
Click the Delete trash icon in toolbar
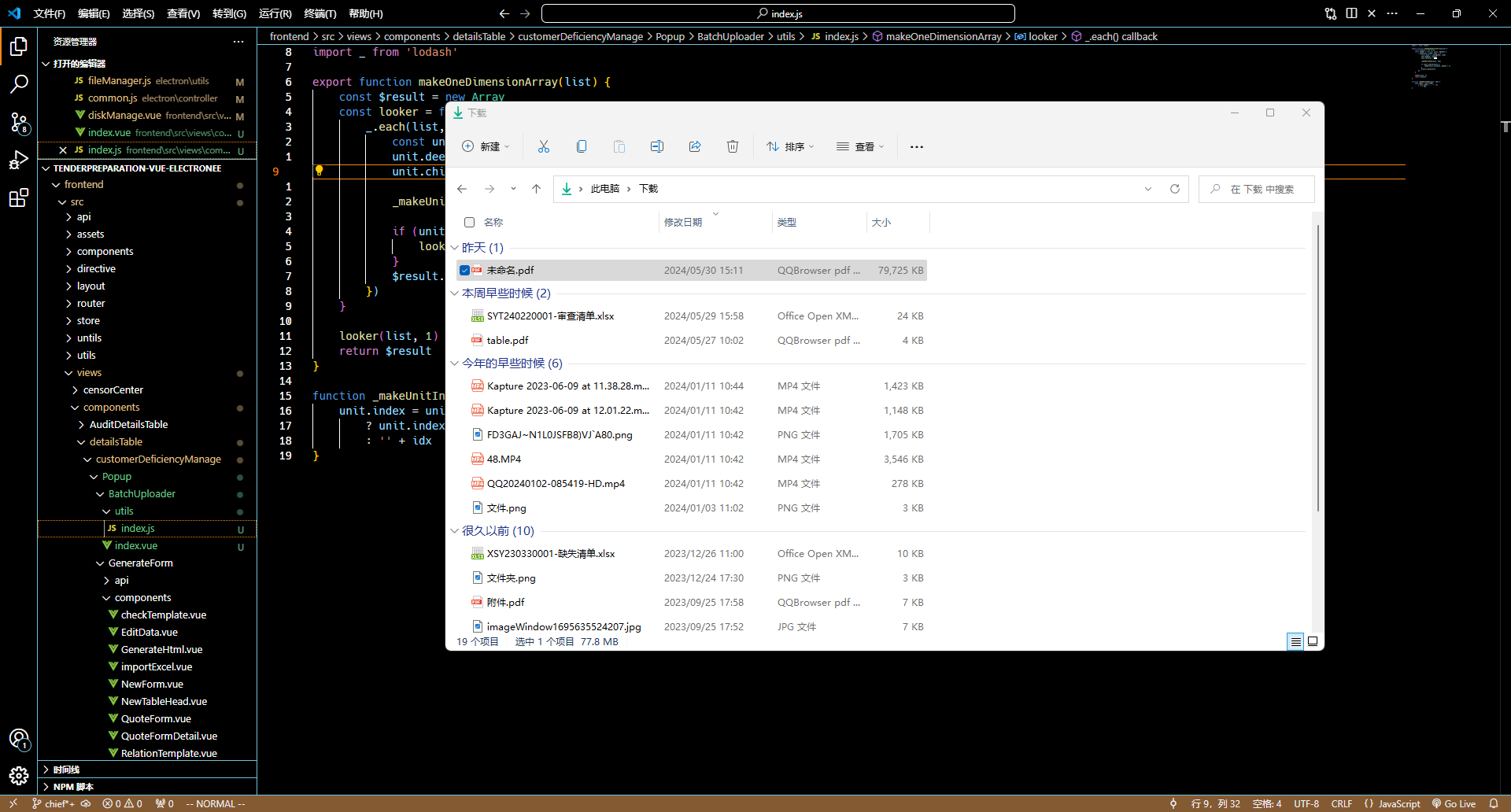pyautogui.click(x=733, y=146)
